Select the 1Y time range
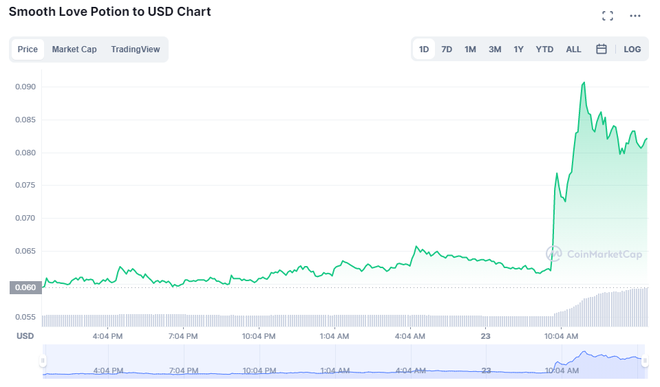This screenshot has height=387, width=660. pyautogui.click(x=518, y=49)
